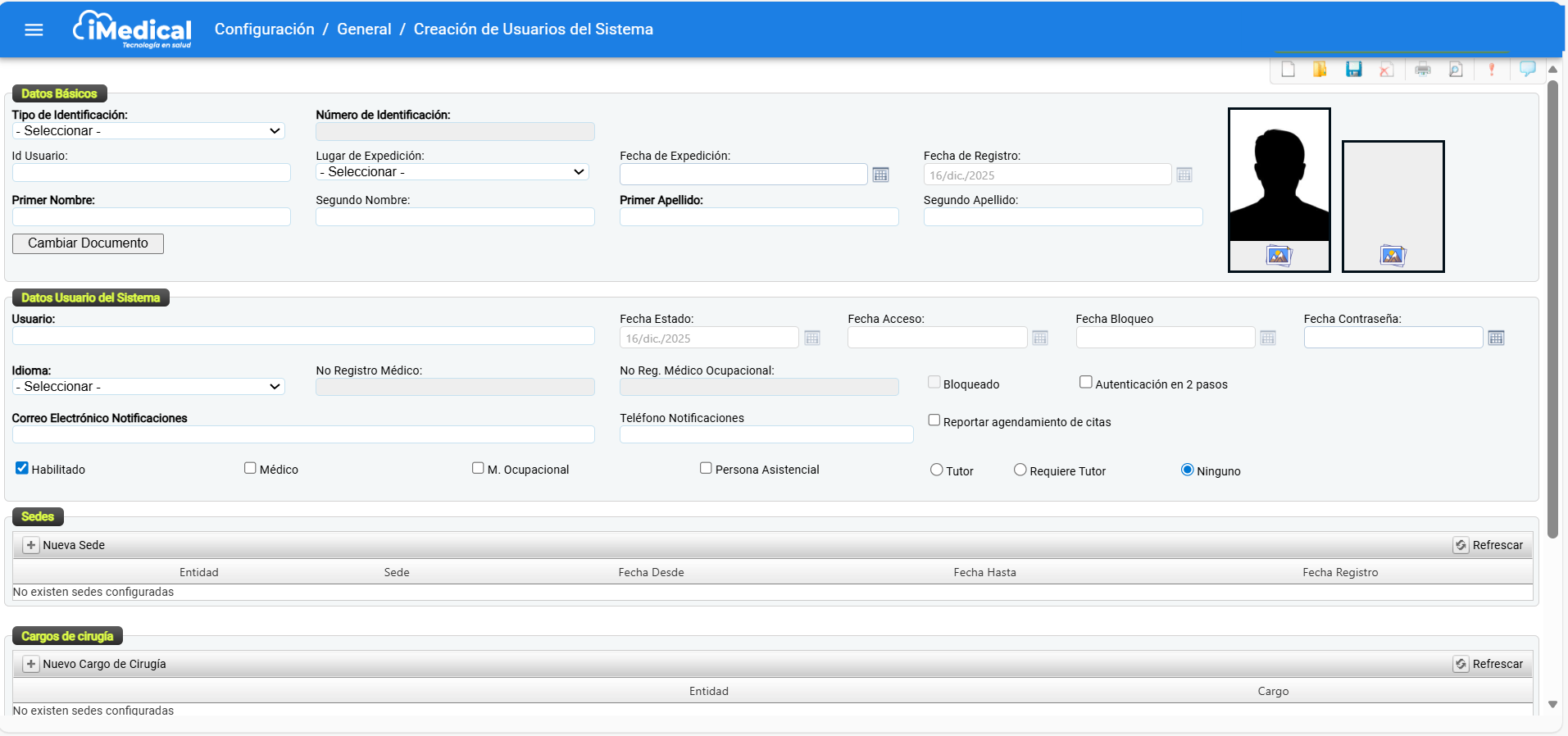Open the hamburger navigation menu
This screenshot has height=736, width=1568.
[34, 30]
